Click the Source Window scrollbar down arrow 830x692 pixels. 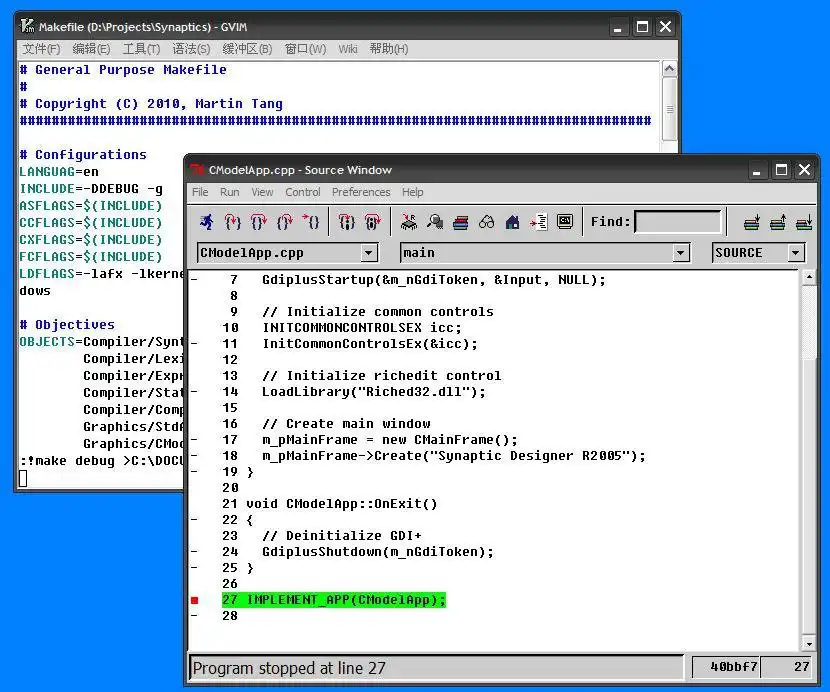coord(808,643)
